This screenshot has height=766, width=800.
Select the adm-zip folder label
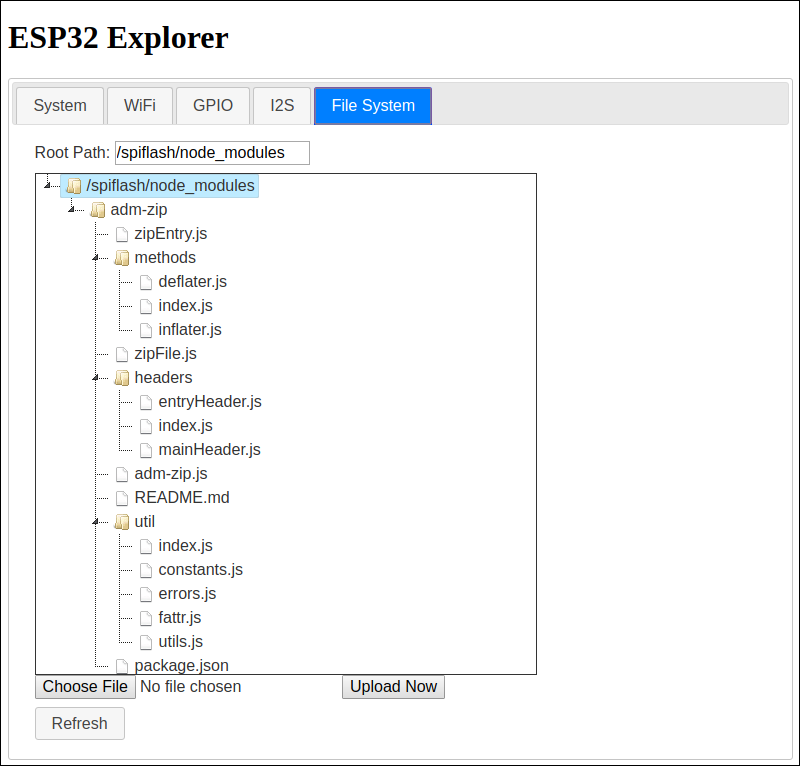point(139,210)
